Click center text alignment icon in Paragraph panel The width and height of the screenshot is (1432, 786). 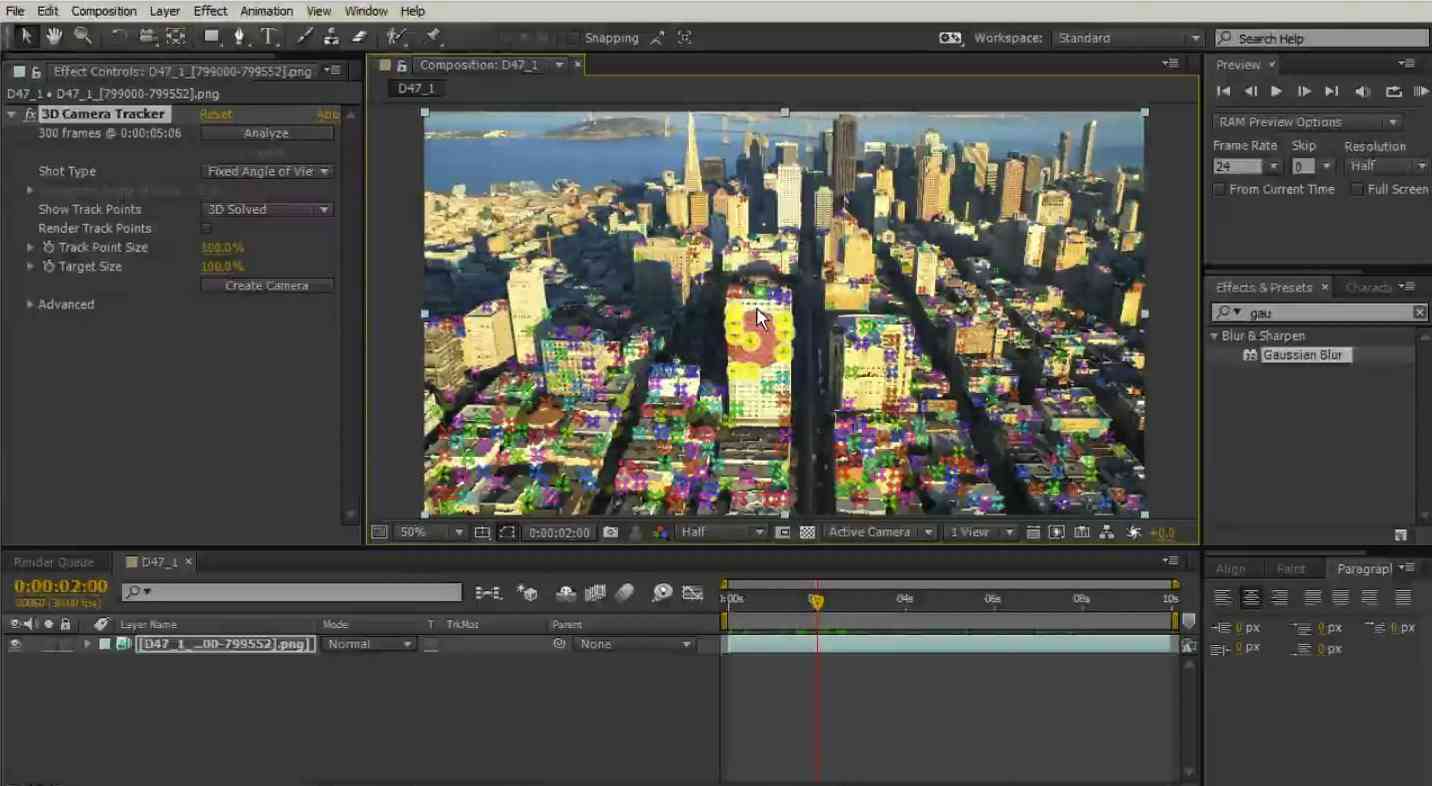coord(1251,598)
